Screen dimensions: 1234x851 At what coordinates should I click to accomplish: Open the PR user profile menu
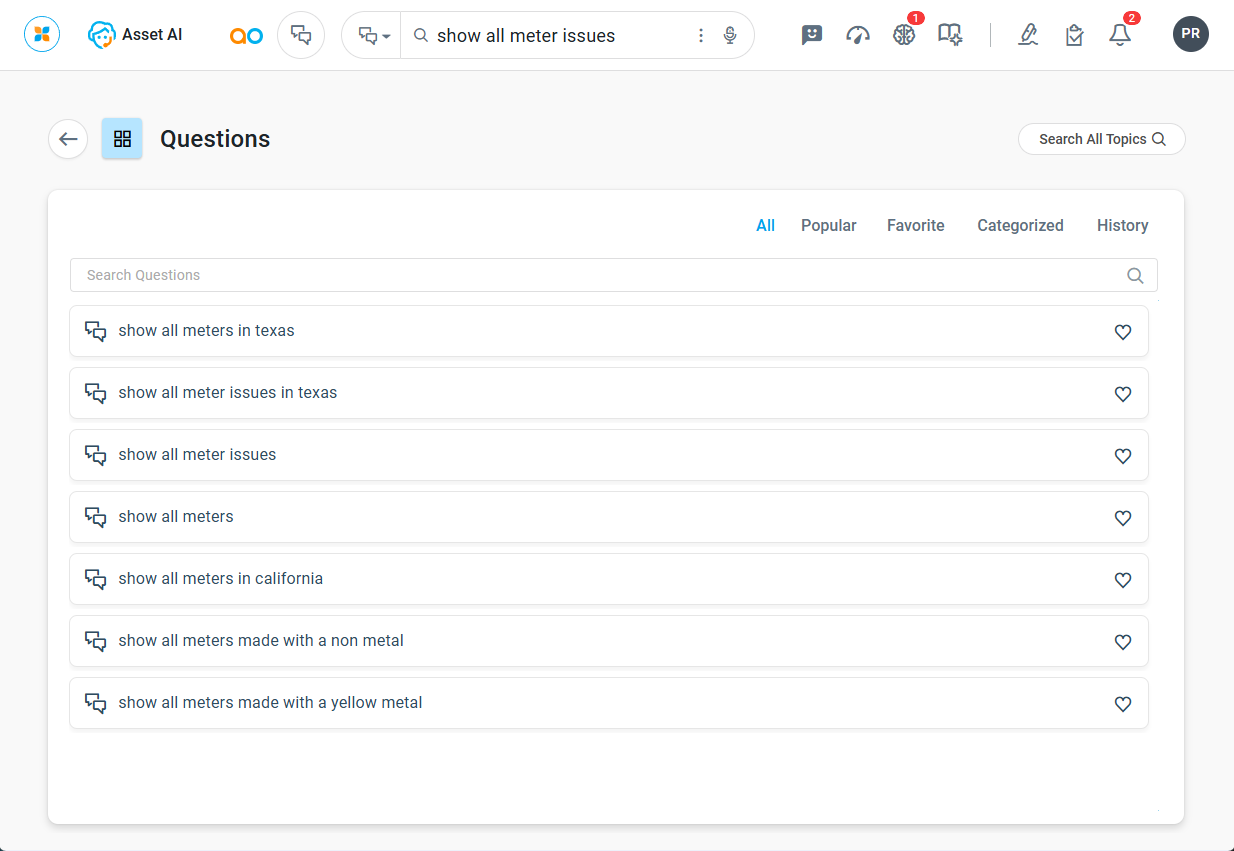click(1190, 34)
